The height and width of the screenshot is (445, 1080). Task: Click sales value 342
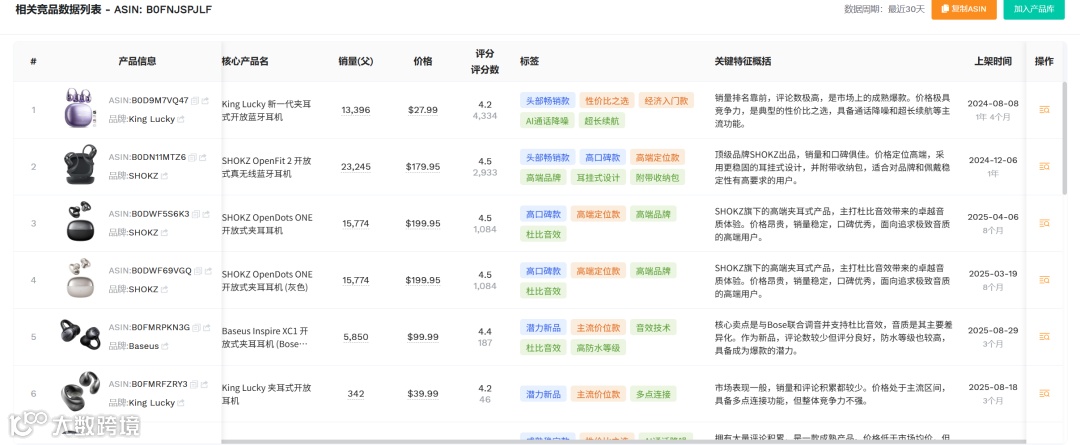[x=356, y=394]
